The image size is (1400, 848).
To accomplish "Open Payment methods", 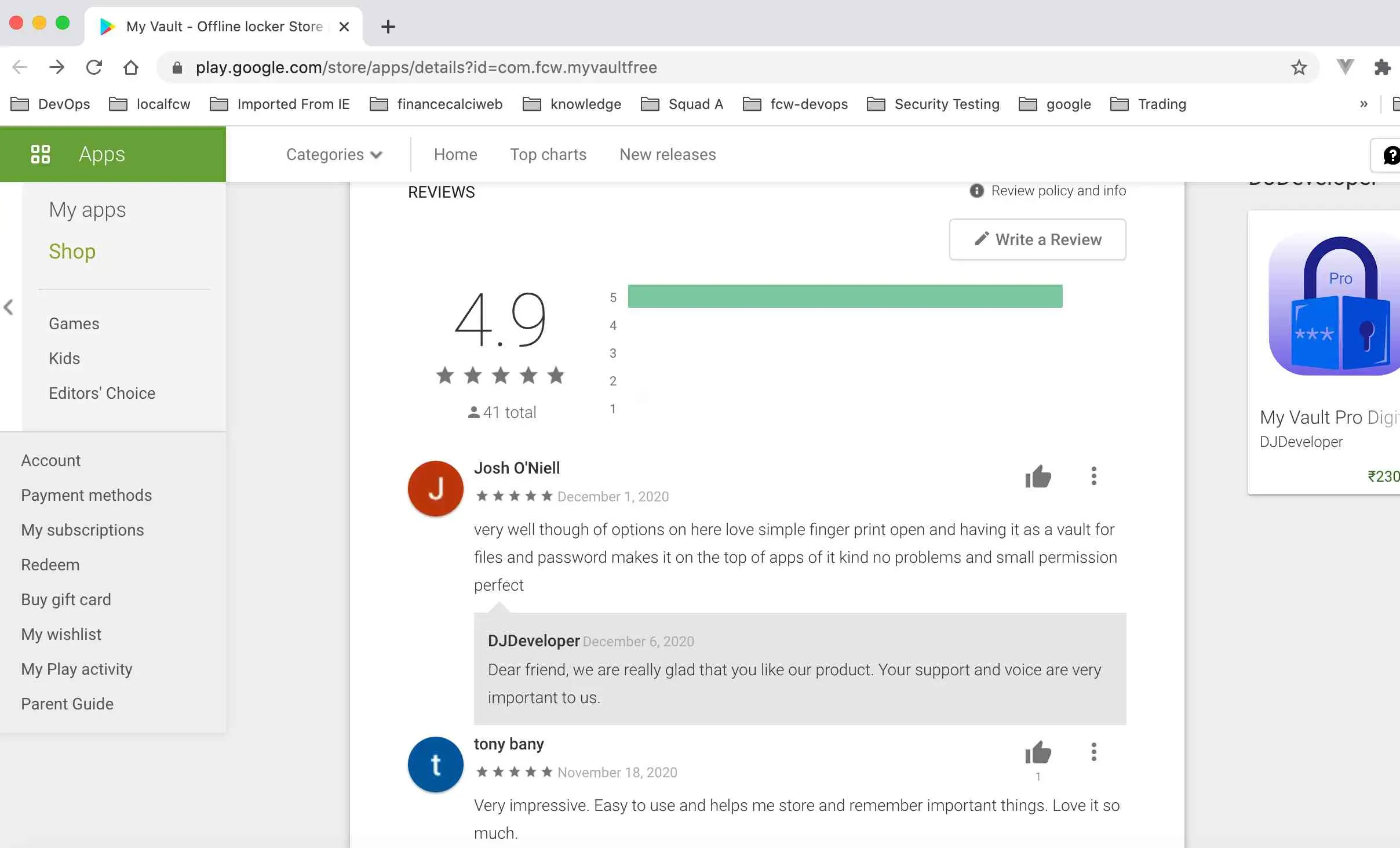I will pyautogui.click(x=86, y=495).
